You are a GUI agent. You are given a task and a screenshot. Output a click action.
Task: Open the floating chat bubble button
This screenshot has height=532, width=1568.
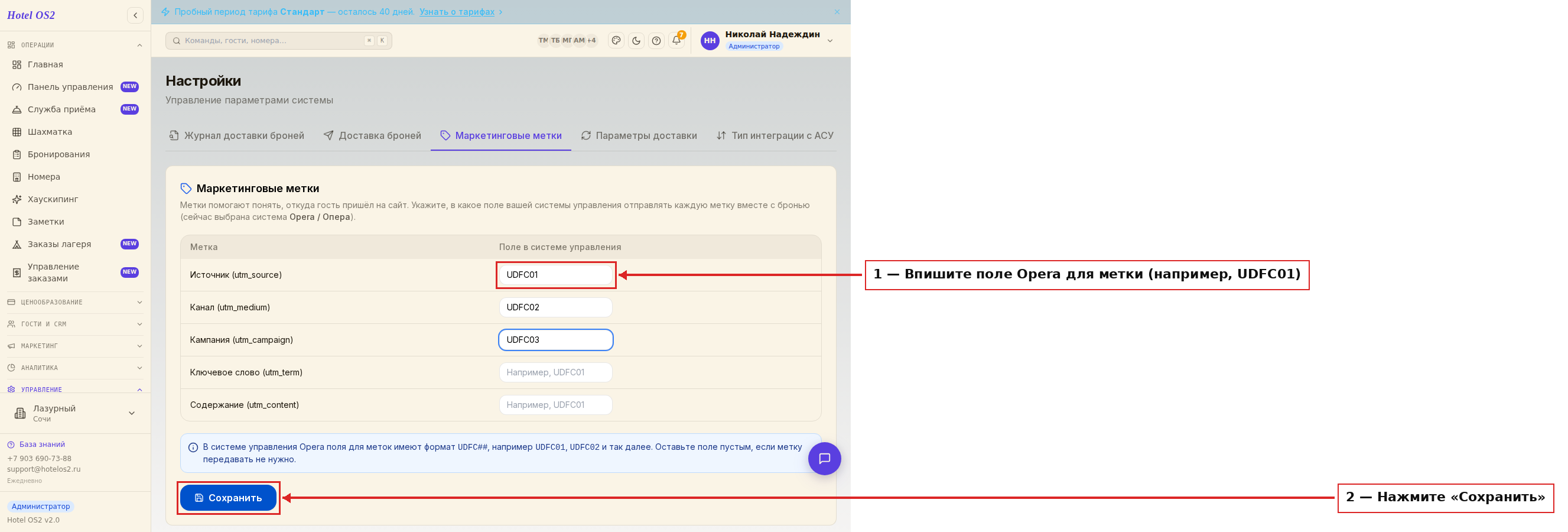(824, 458)
